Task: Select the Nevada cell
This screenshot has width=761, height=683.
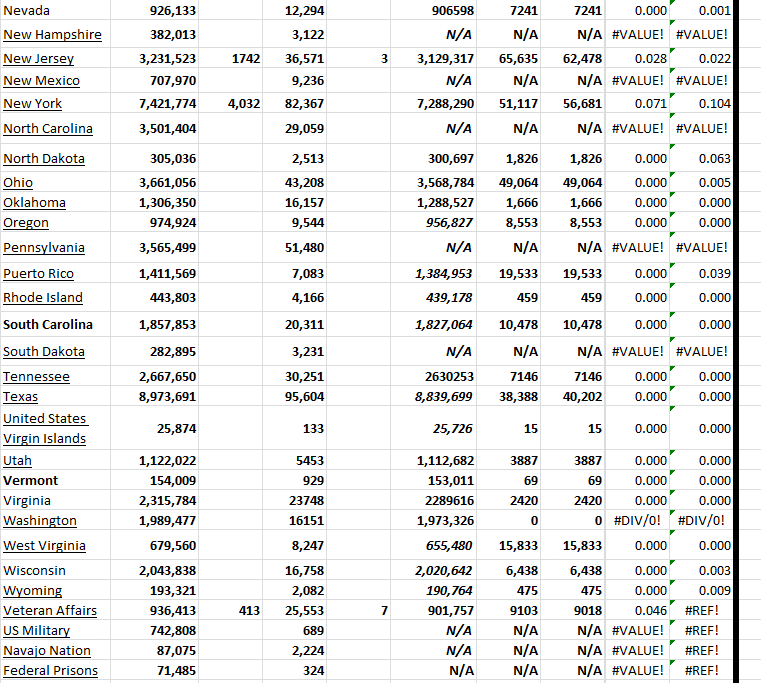Action: (x=55, y=10)
